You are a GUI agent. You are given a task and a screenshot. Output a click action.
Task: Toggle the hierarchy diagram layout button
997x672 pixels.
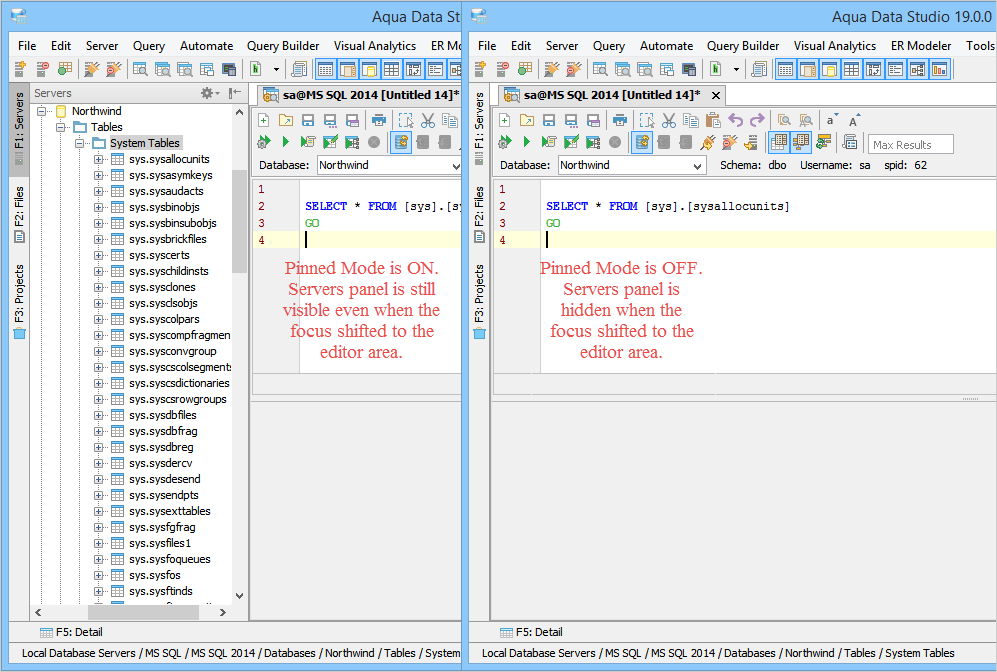[918, 69]
